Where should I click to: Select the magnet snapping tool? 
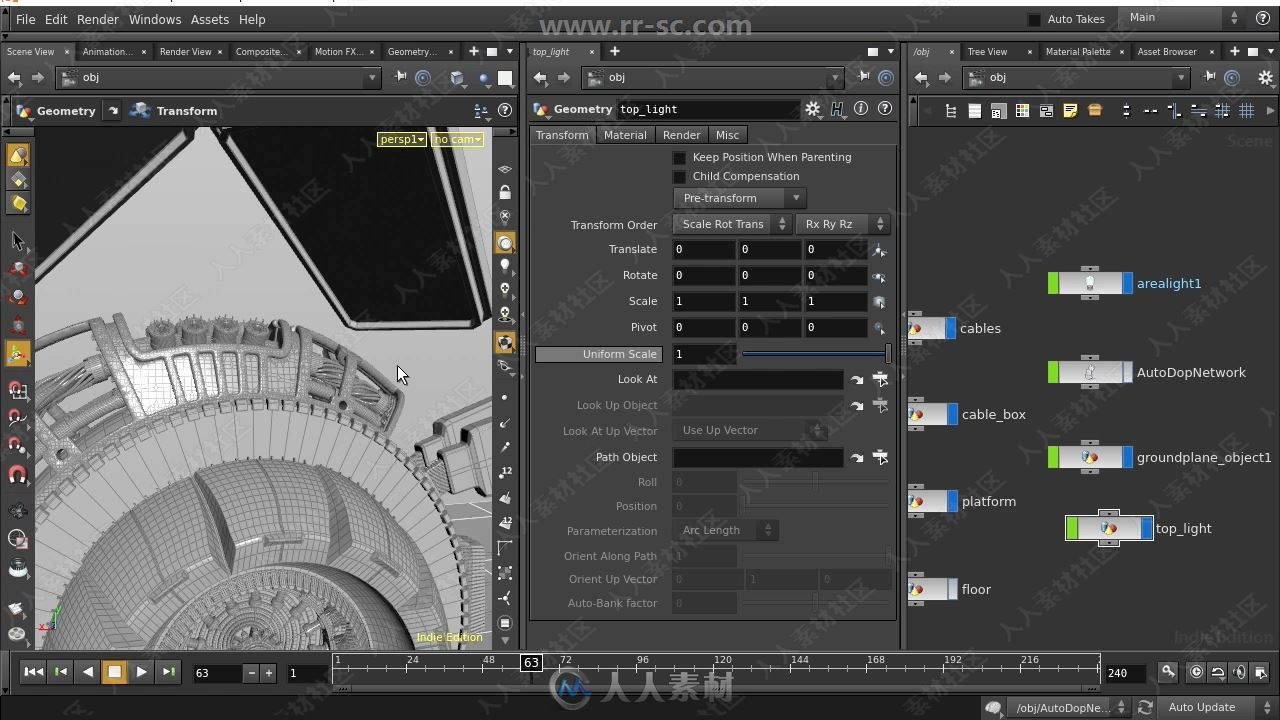18,475
